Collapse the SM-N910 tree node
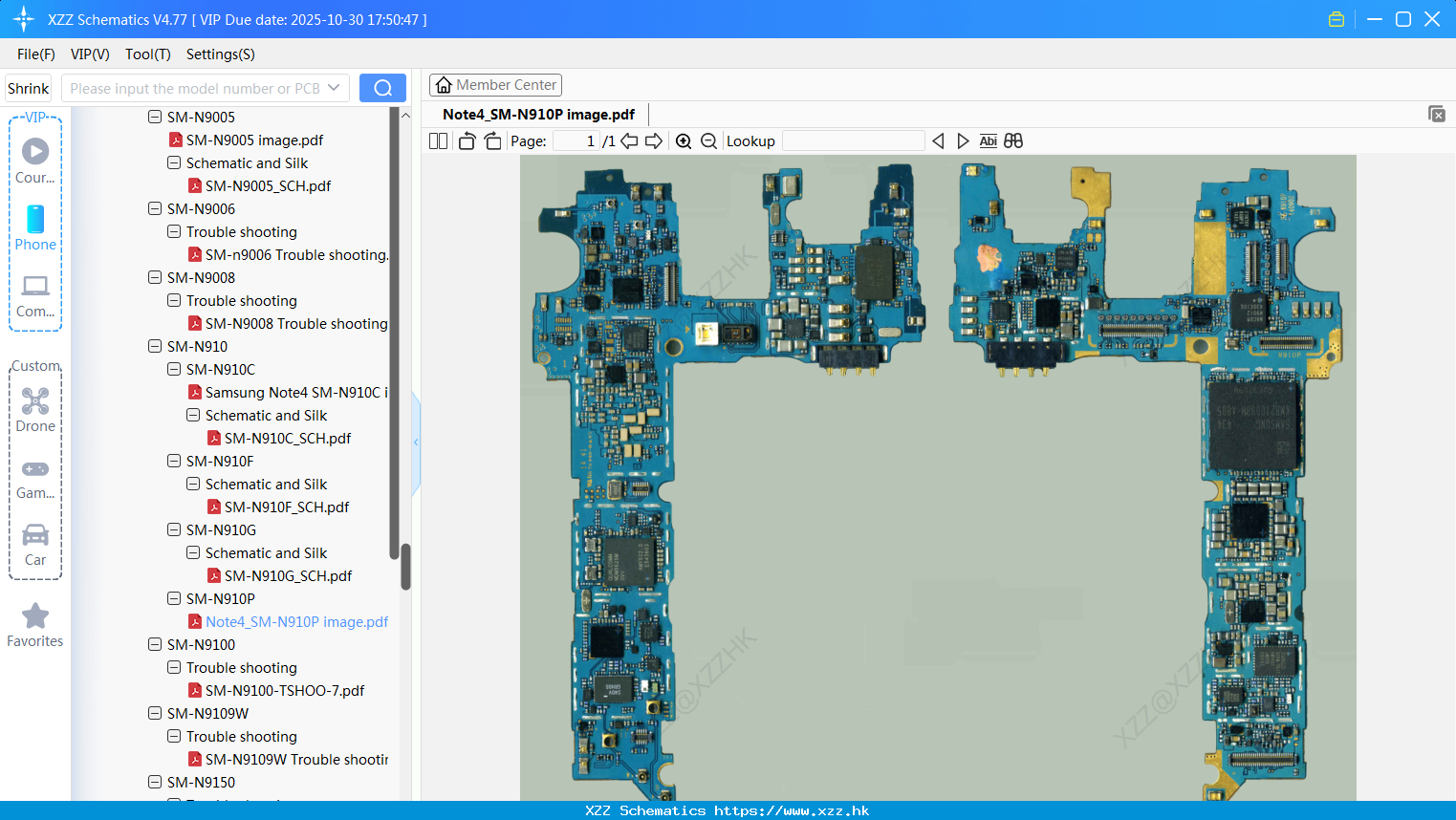The height and width of the screenshot is (820, 1456). 155,346
